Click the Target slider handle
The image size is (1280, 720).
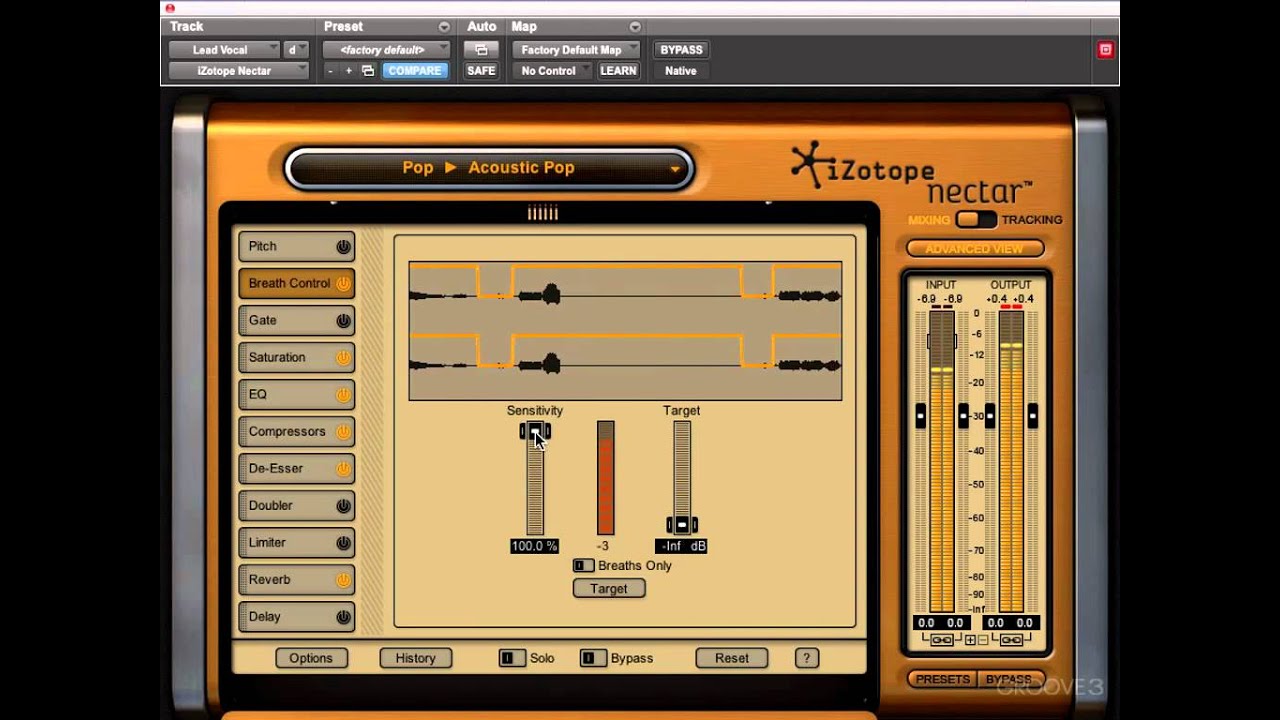pyautogui.click(x=682, y=525)
